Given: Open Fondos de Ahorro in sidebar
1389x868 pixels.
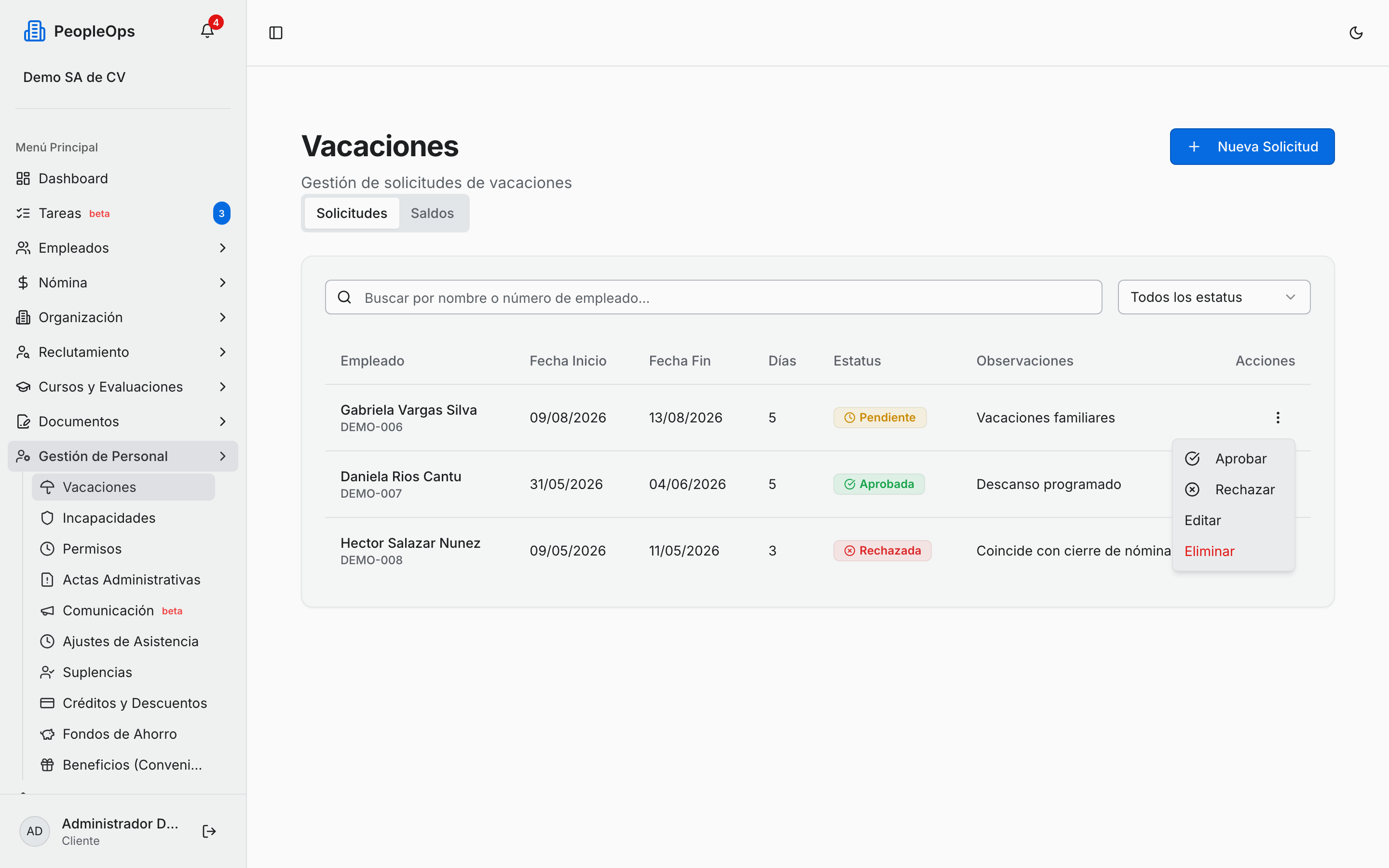Looking at the screenshot, I should coord(123,734).
